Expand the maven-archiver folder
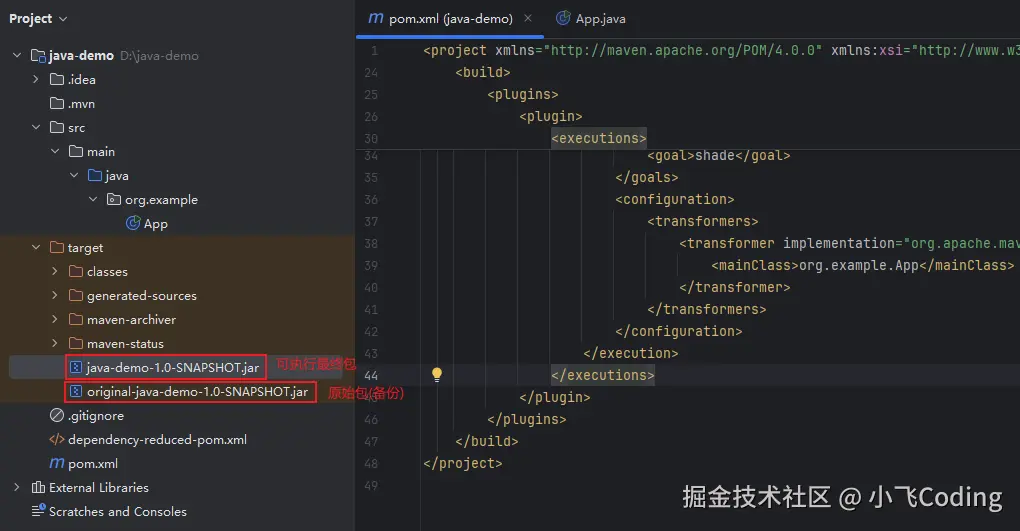 tap(55, 320)
